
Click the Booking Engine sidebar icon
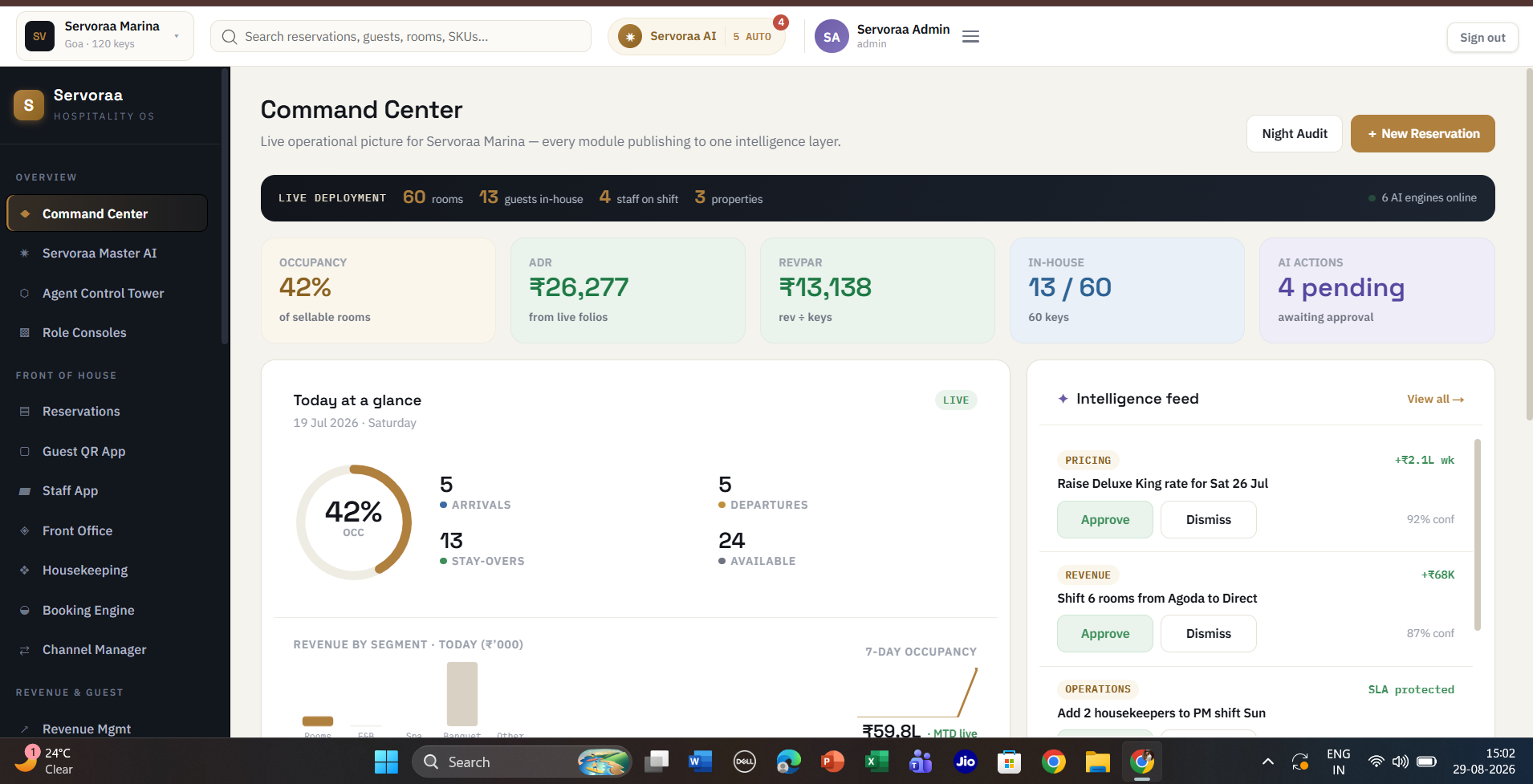point(25,611)
